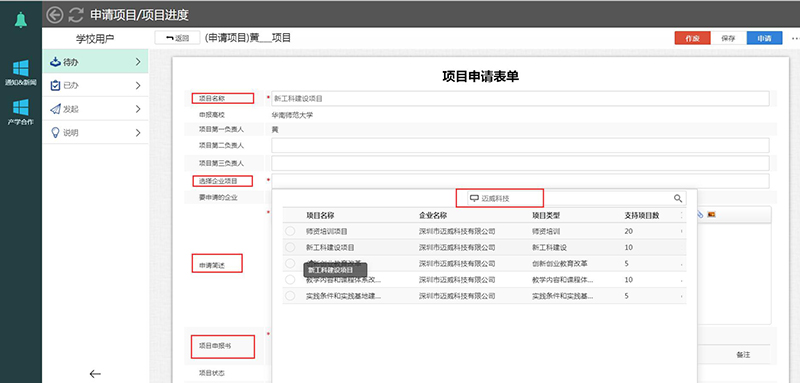Select radio for 教学内容和课程体系改 row

(290, 279)
